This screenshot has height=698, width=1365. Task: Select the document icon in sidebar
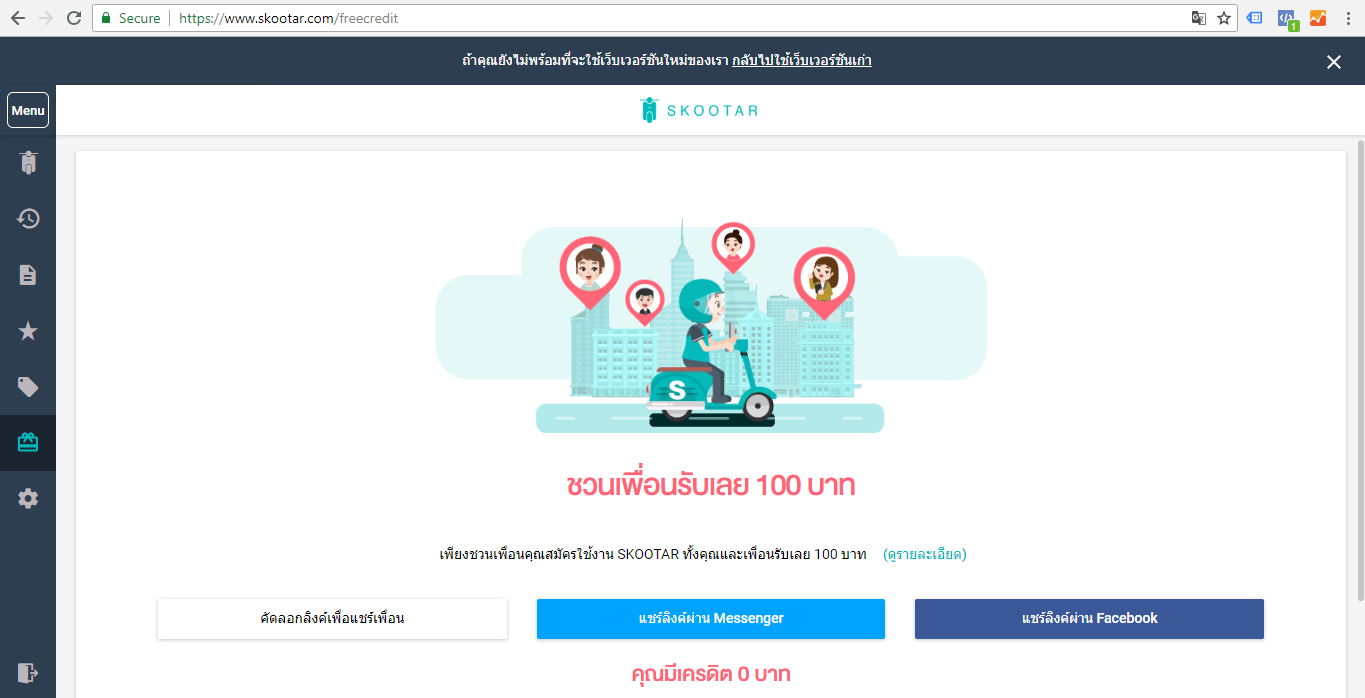(28, 275)
